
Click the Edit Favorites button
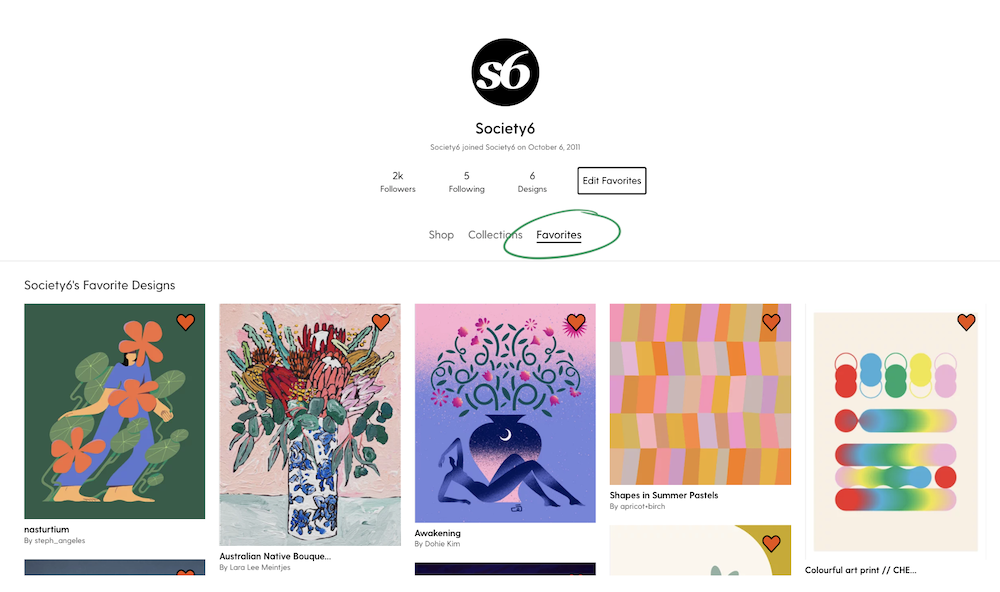click(x=612, y=181)
